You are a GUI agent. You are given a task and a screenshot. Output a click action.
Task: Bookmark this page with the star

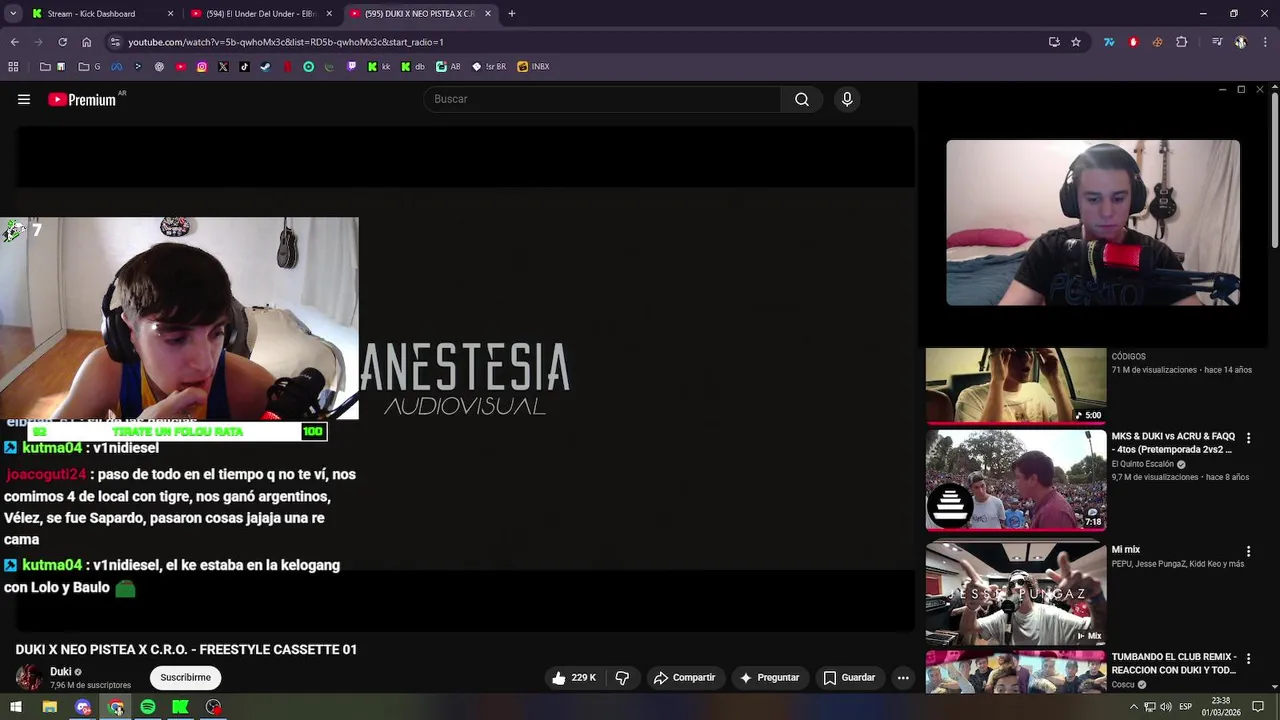click(1076, 42)
